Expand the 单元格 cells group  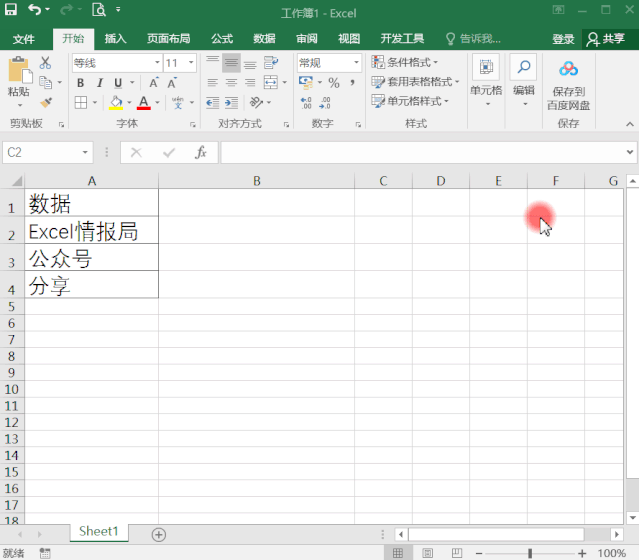pos(486,81)
